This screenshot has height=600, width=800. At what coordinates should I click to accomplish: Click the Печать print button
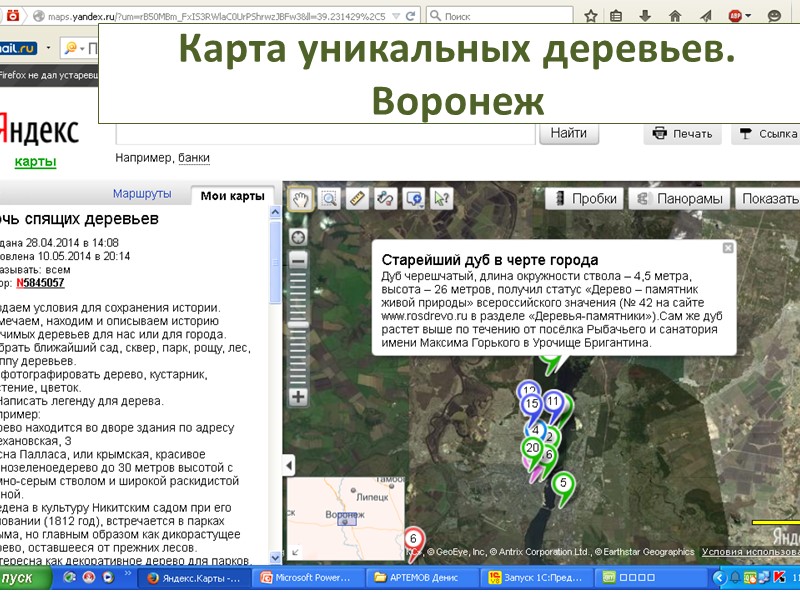(x=682, y=134)
